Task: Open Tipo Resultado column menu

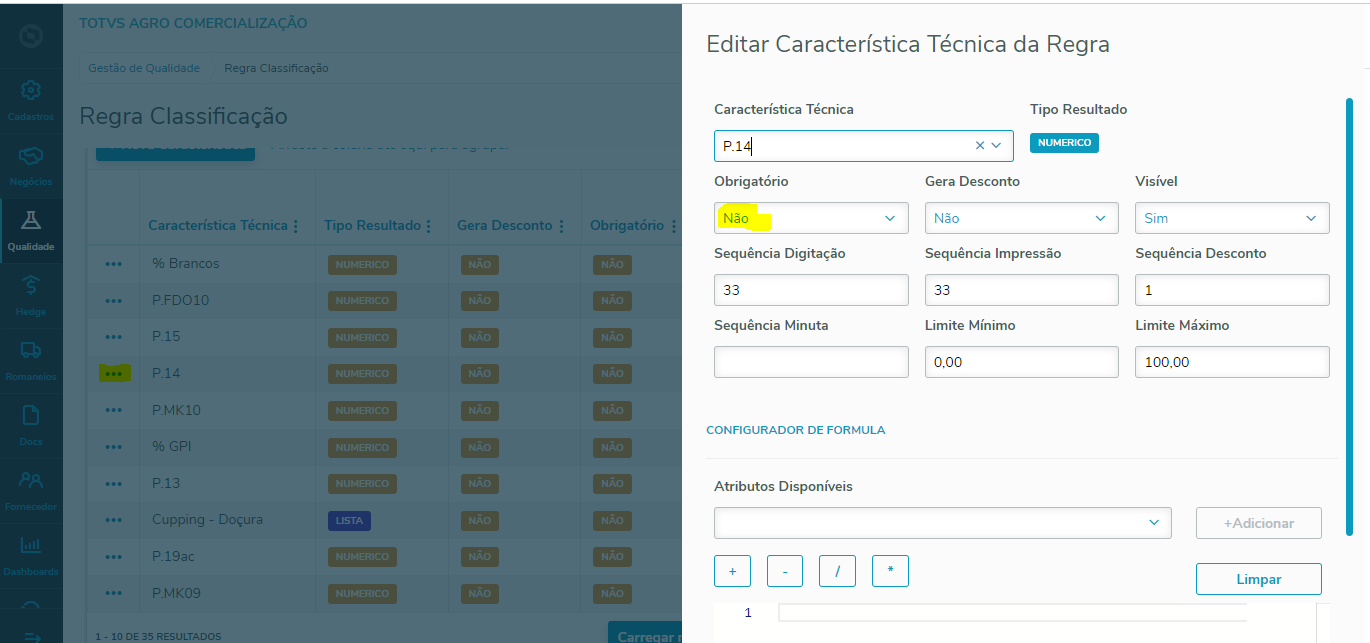Action: 429,227
